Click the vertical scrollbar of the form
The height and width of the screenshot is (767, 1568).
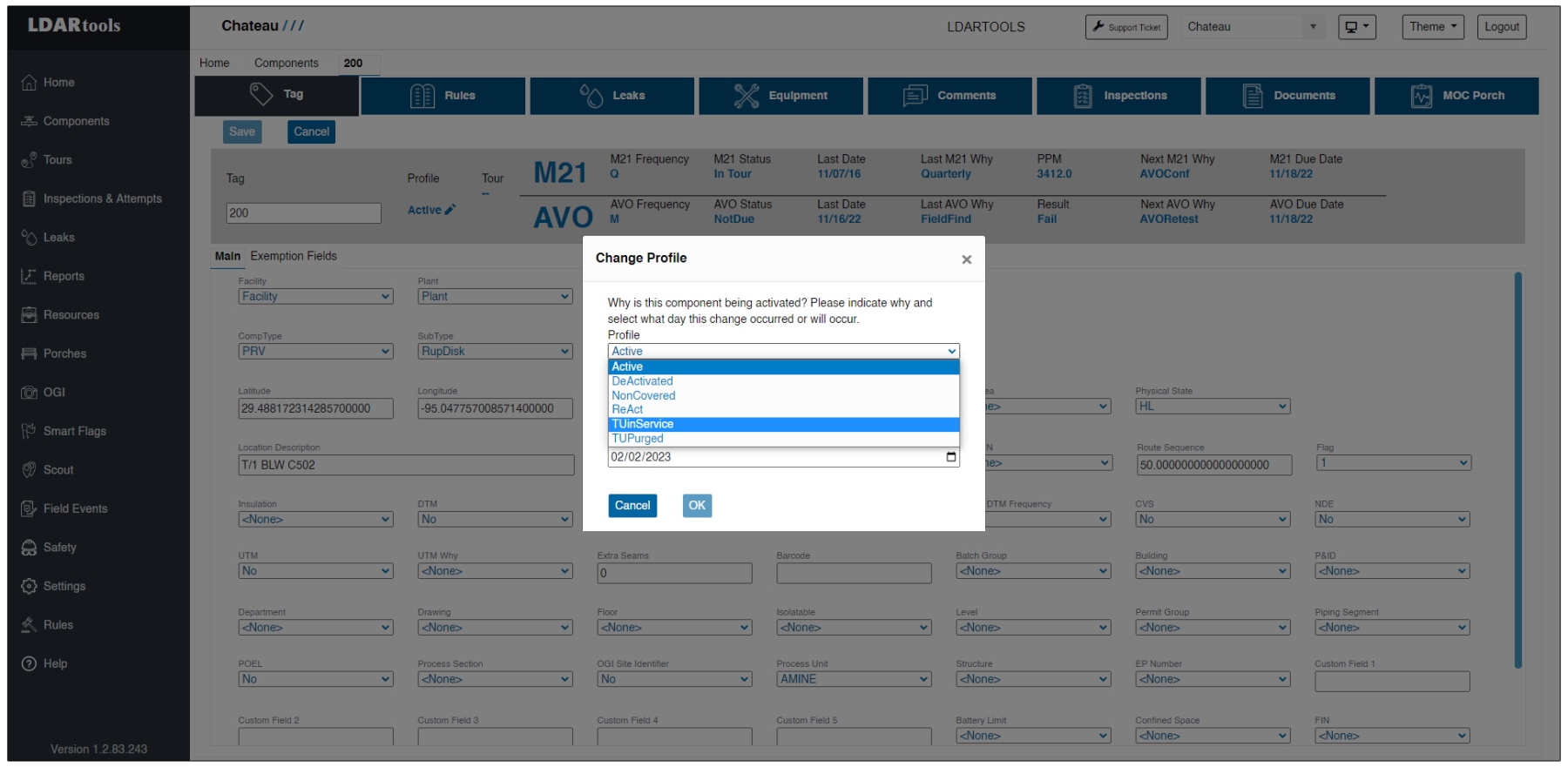(x=1517, y=470)
